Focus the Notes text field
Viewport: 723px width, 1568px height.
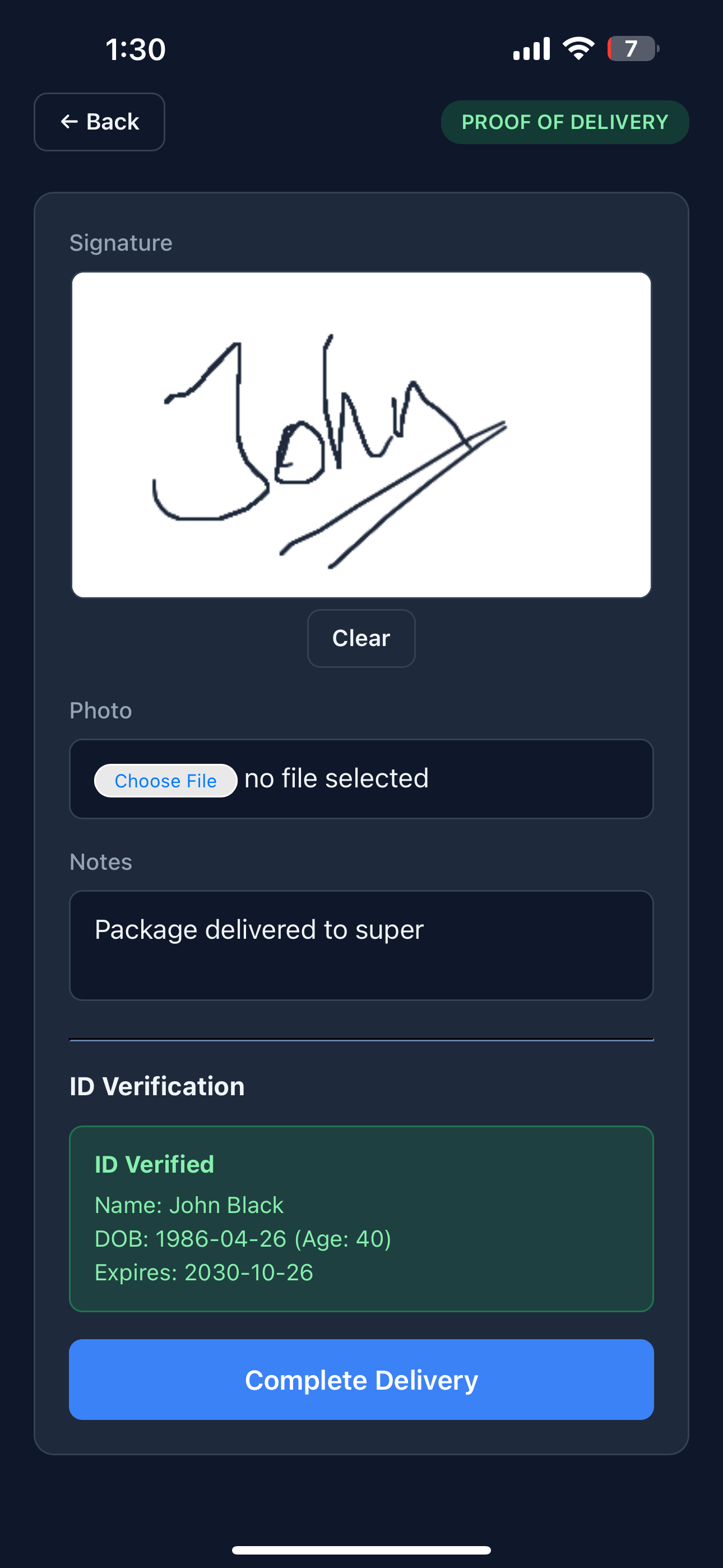click(x=361, y=946)
